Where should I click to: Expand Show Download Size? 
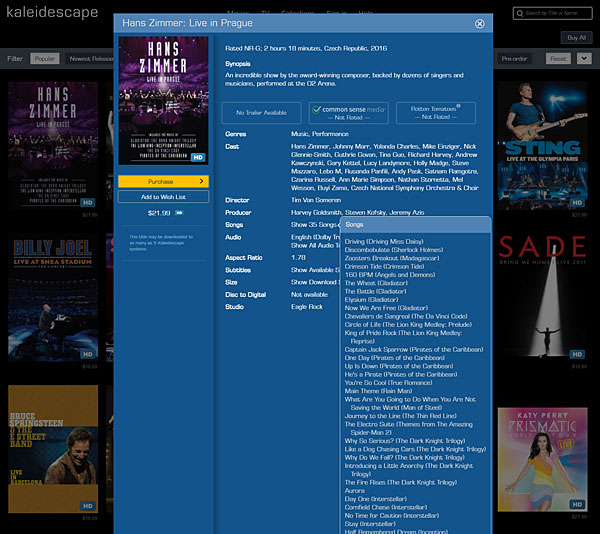point(315,282)
